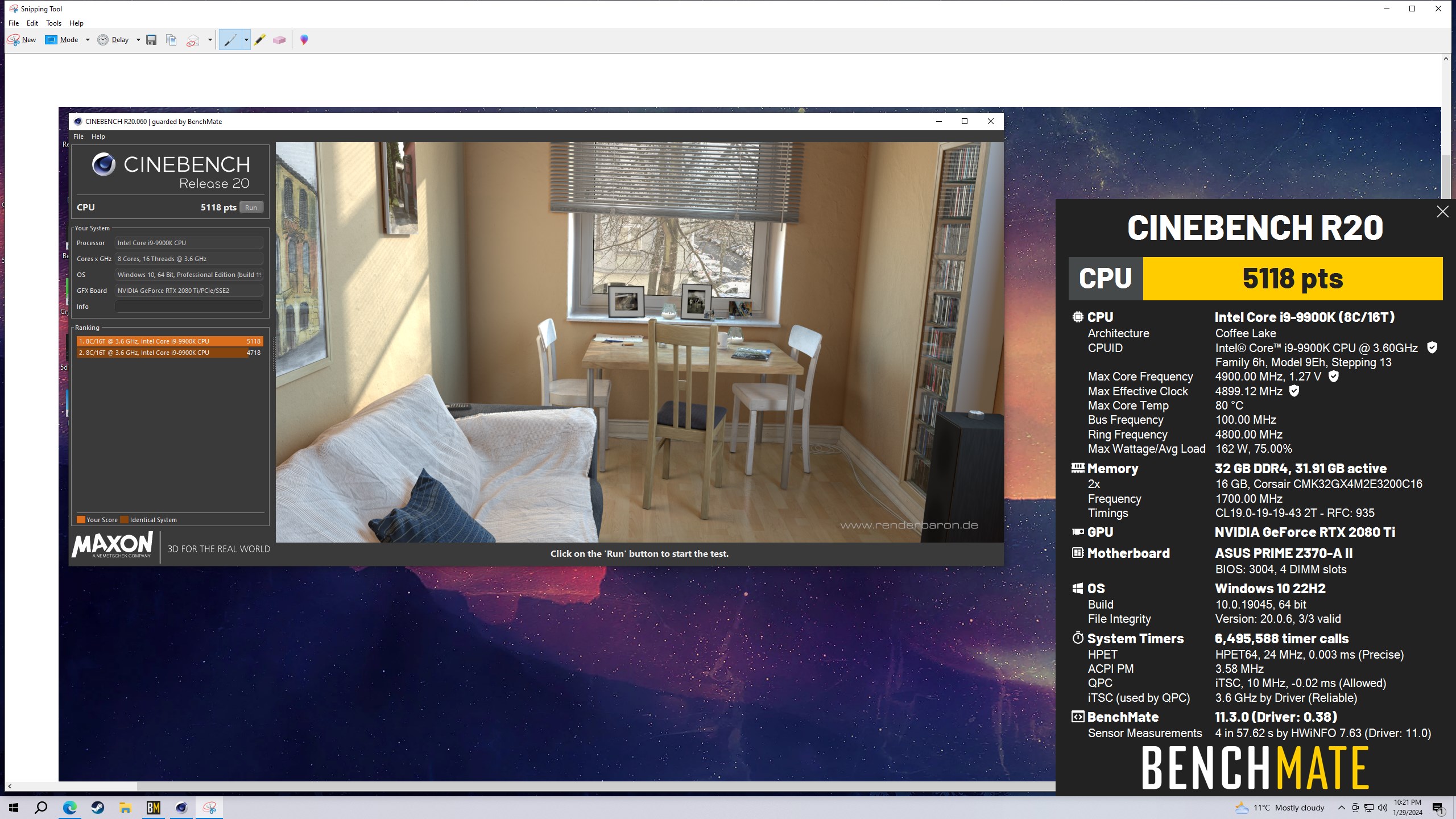The height and width of the screenshot is (819, 1456).
Task: Switch to Cinebench taskbar app
Action: pos(181,808)
